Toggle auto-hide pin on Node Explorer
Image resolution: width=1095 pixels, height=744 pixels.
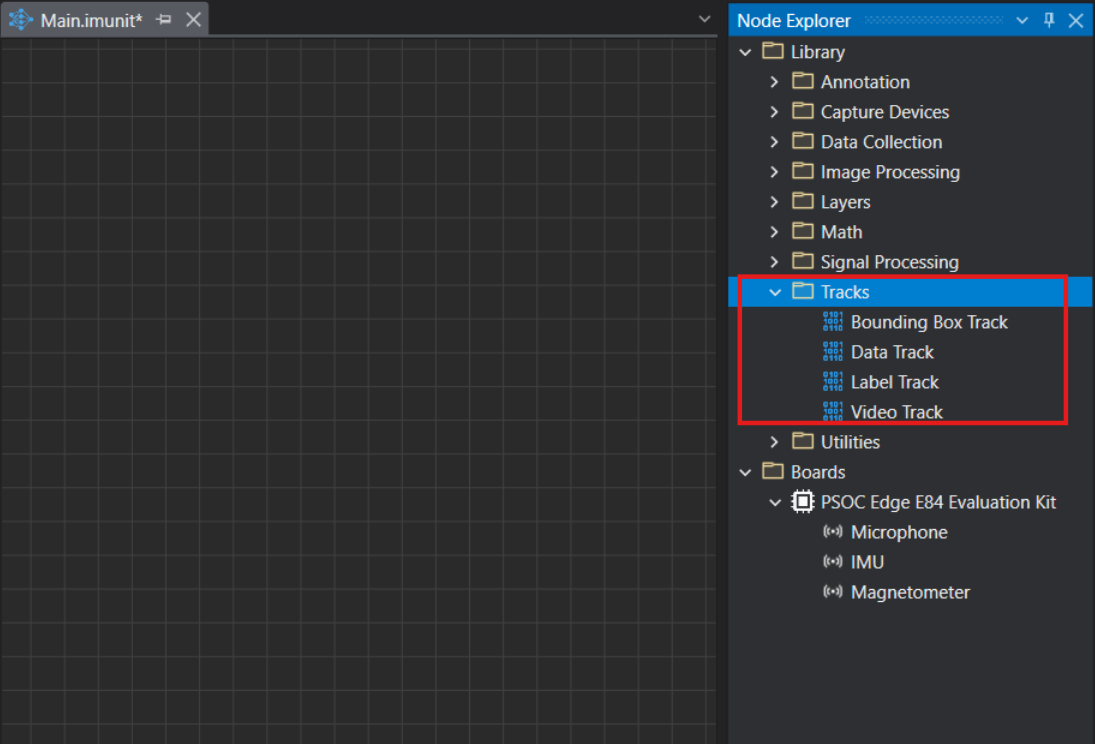coord(1049,20)
